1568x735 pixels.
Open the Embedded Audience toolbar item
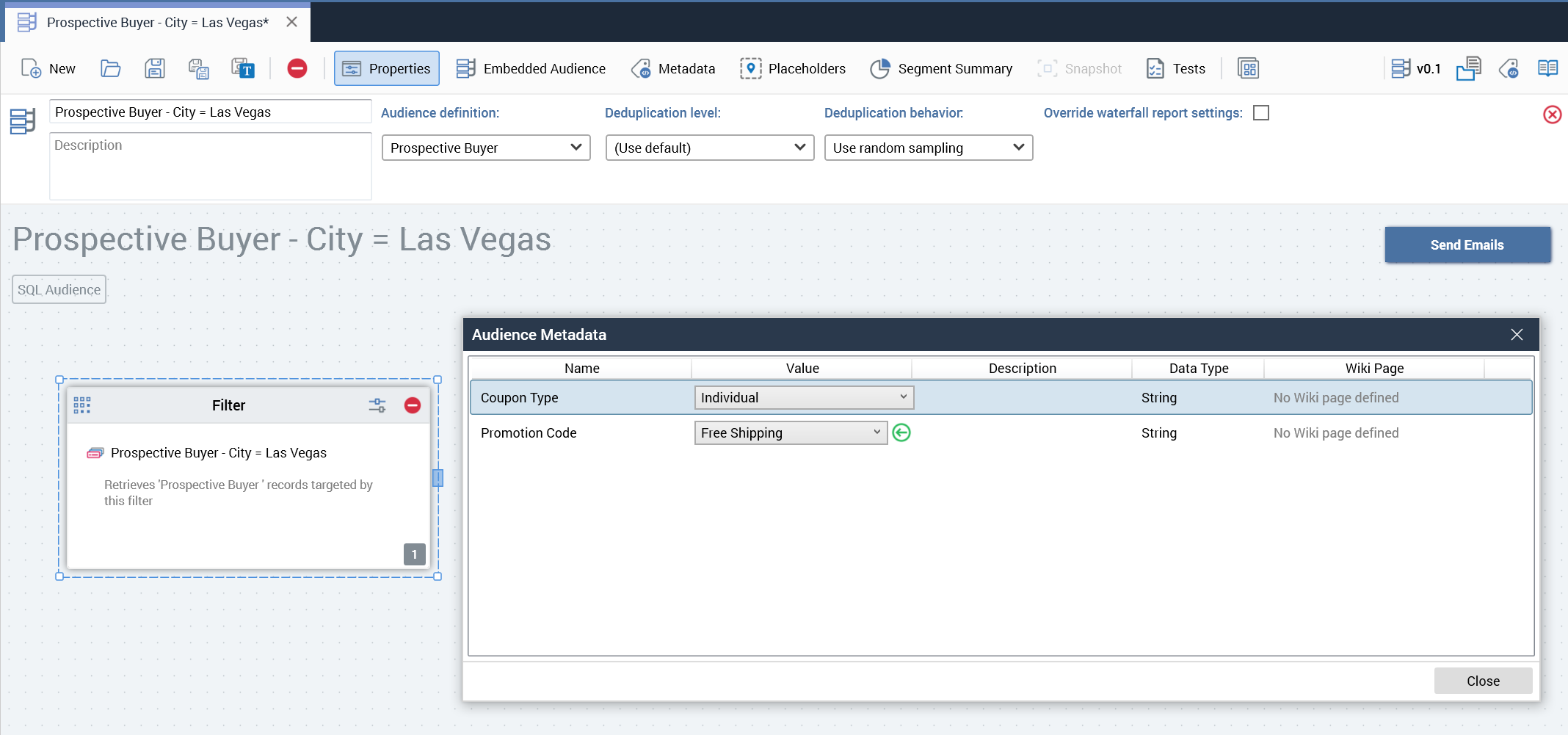(531, 68)
